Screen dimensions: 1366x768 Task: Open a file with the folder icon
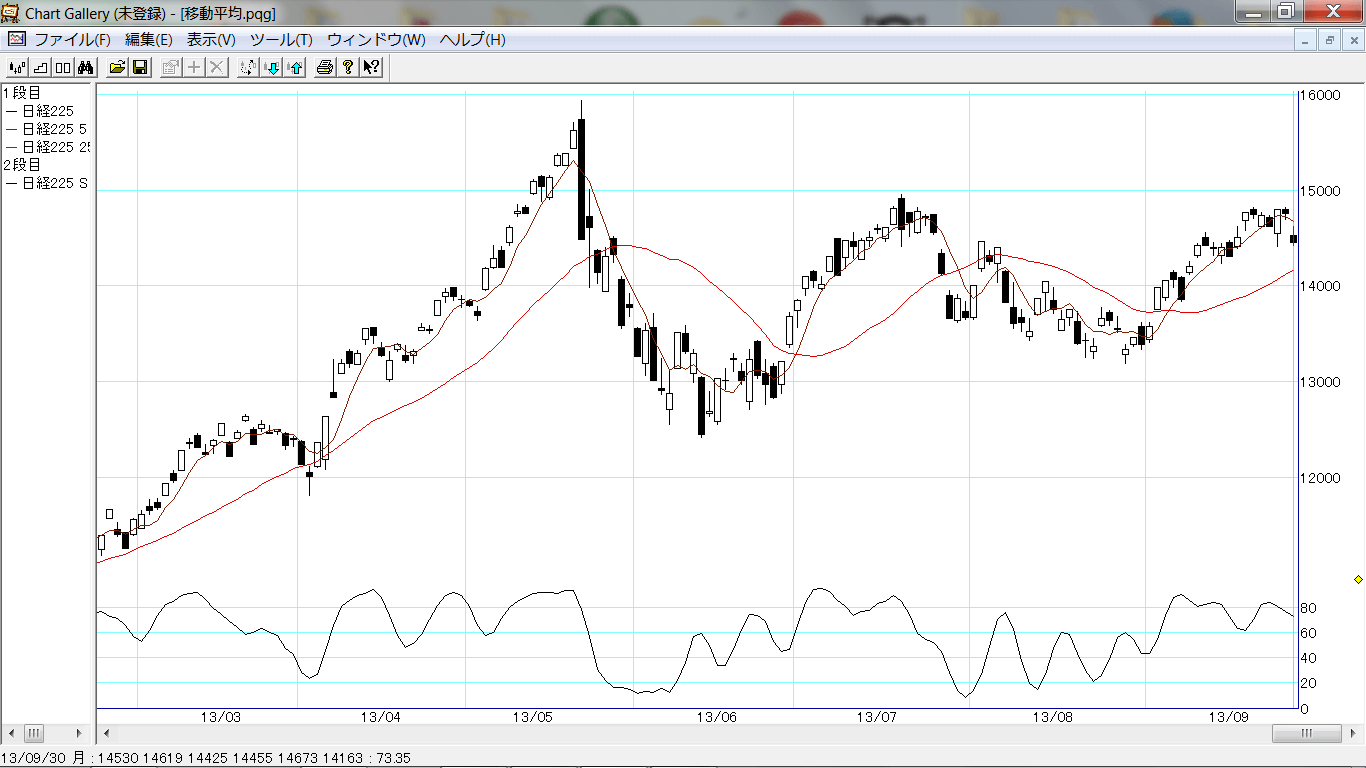point(117,68)
